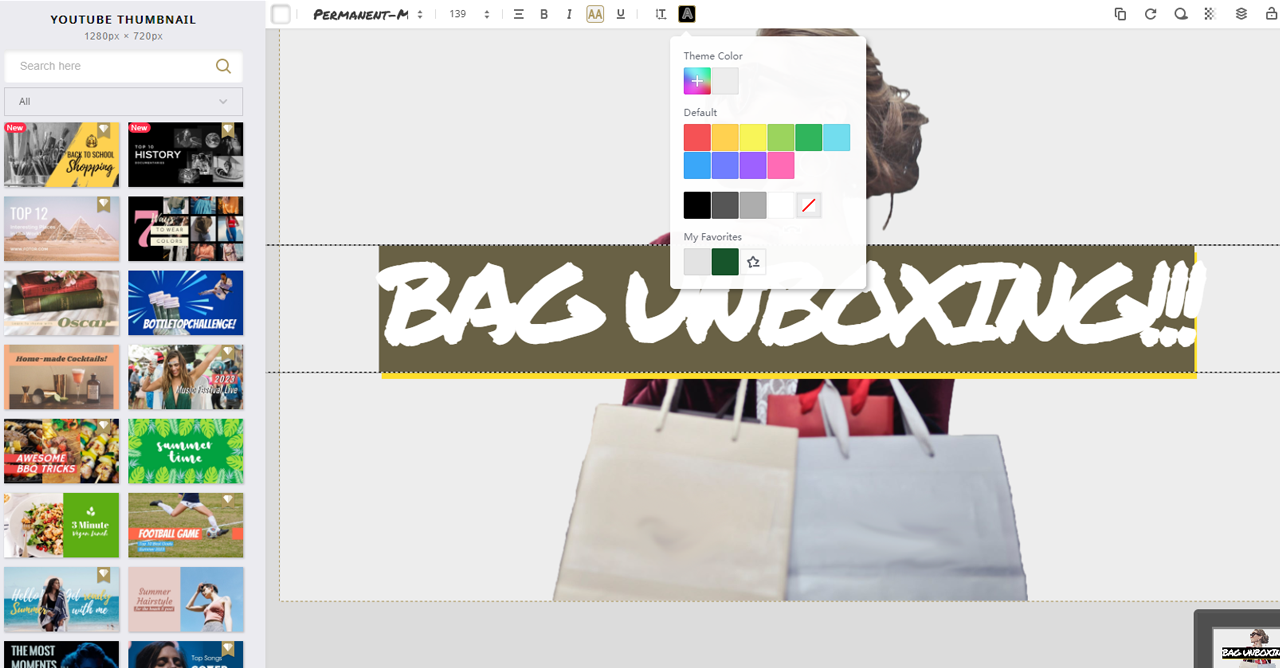
Task: Choose the Summer Hairstyle template
Action: click(186, 599)
